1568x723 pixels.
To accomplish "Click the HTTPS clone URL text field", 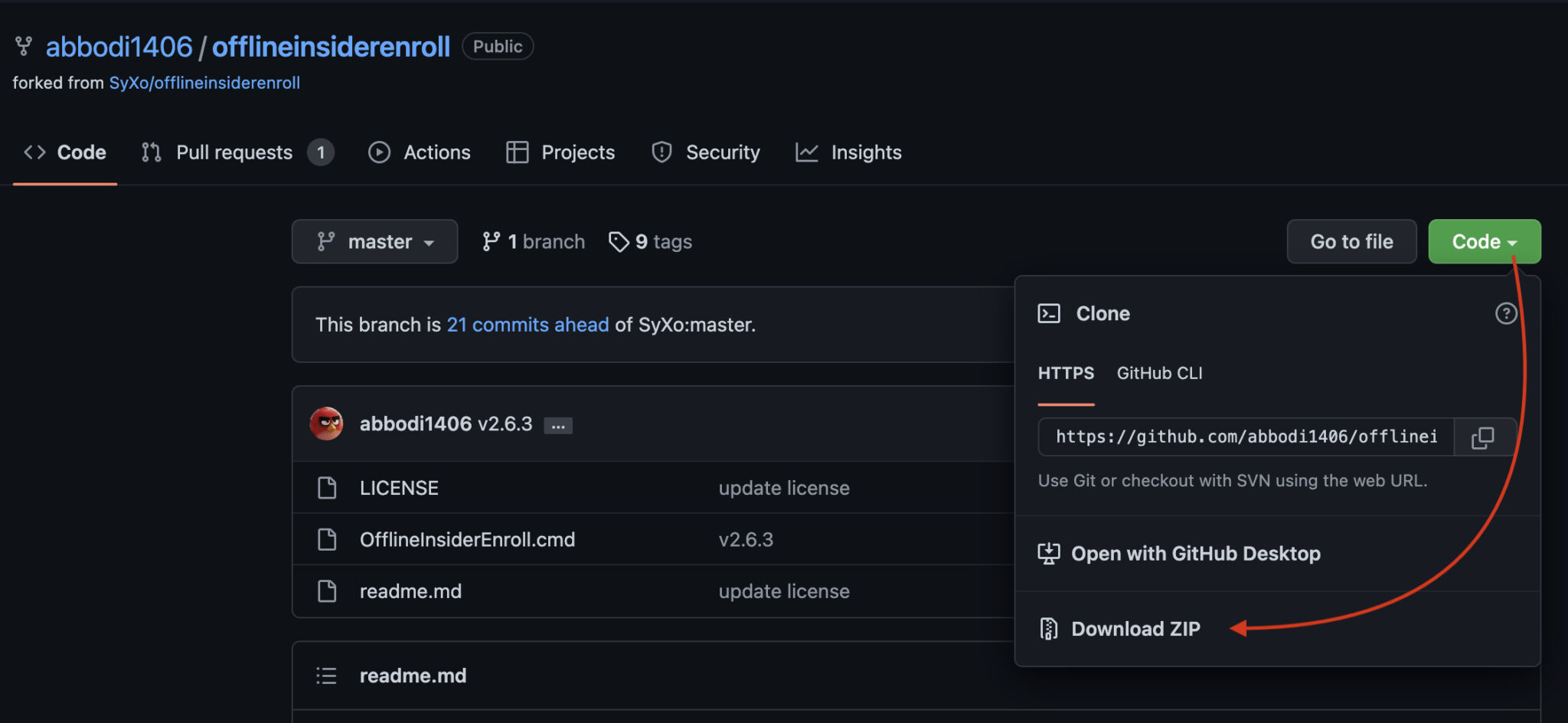I will pyautogui.click(x=1246, y=437).
